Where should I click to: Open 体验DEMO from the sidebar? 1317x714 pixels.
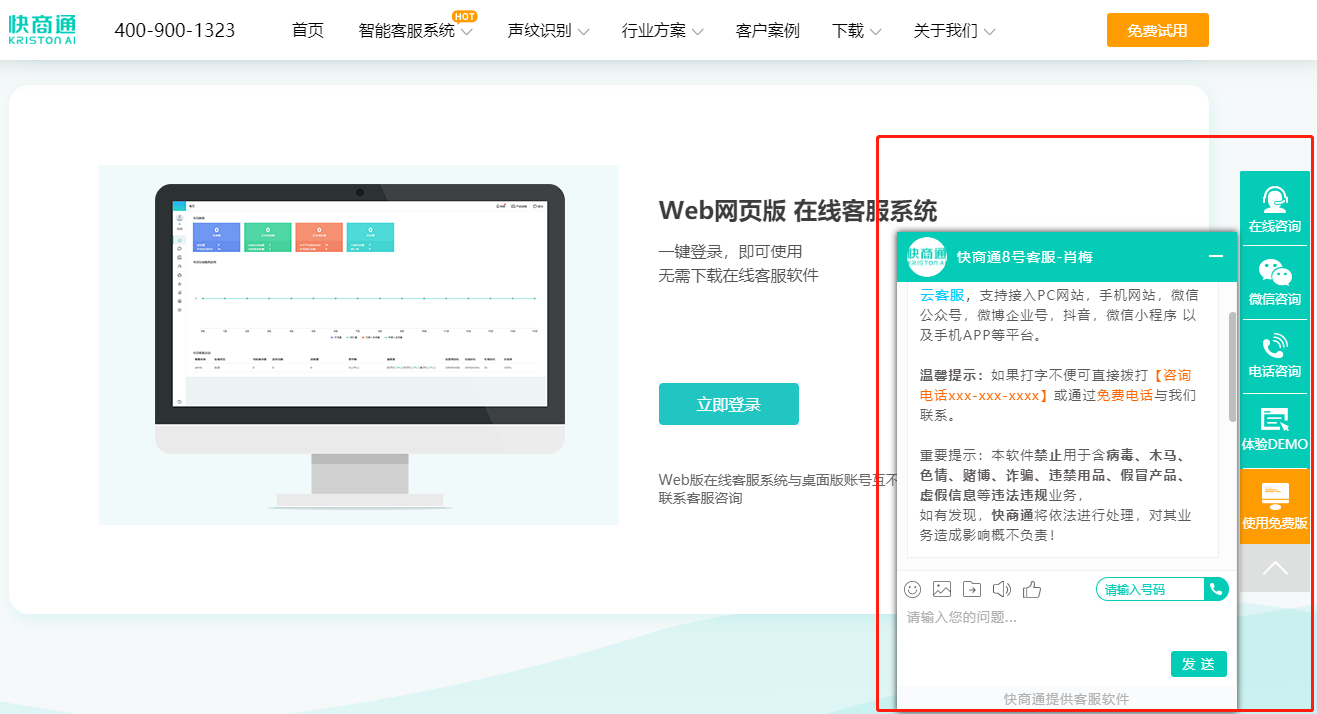point(1274,430)
